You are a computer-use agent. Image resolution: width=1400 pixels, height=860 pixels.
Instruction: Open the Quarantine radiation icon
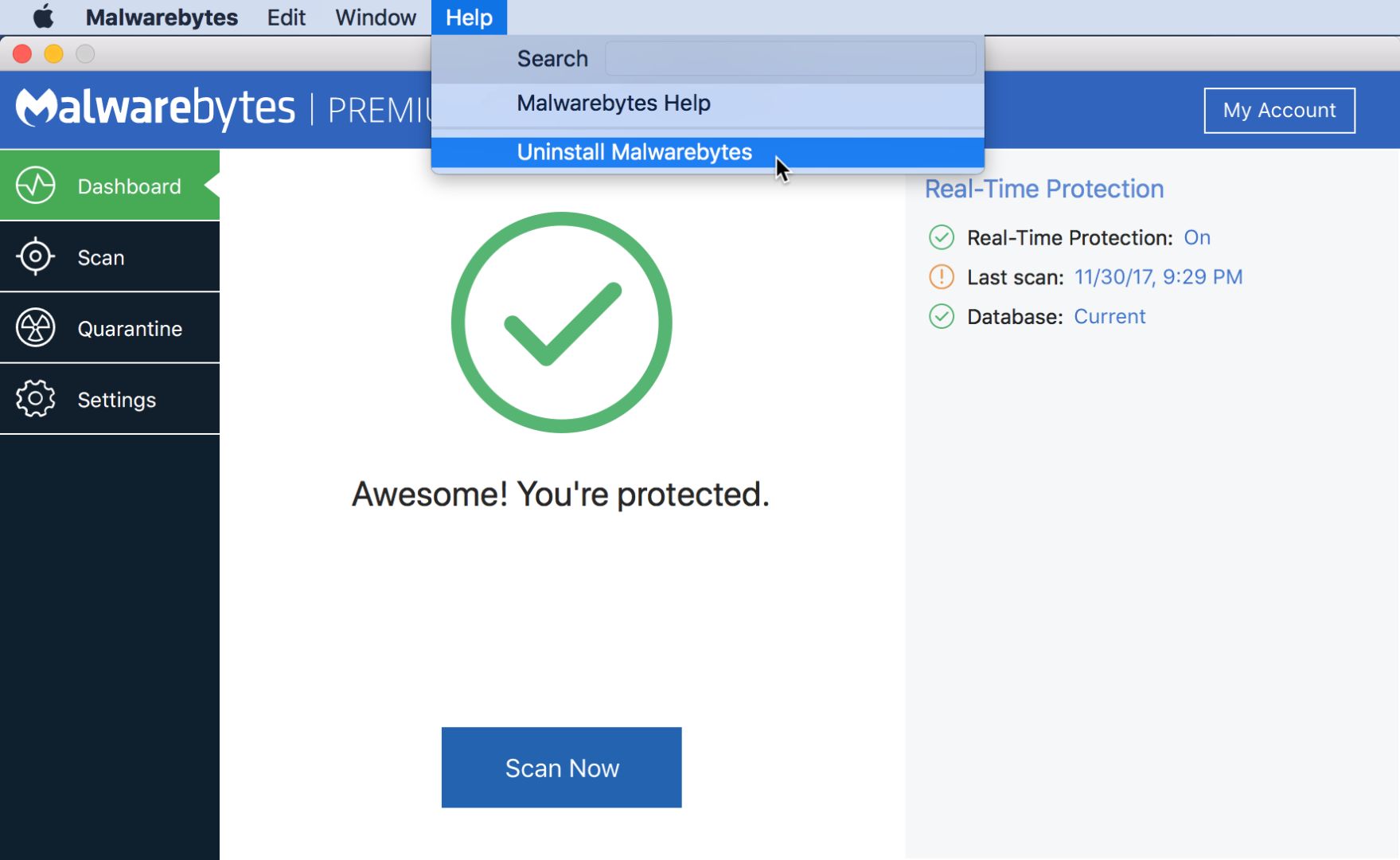point(36,327)
